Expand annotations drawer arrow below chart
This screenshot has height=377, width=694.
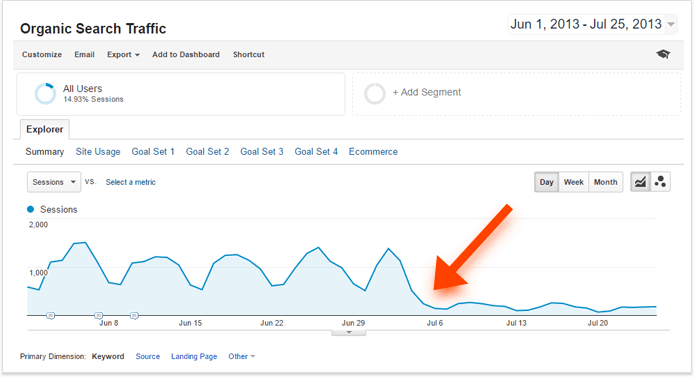coord(349,332)
